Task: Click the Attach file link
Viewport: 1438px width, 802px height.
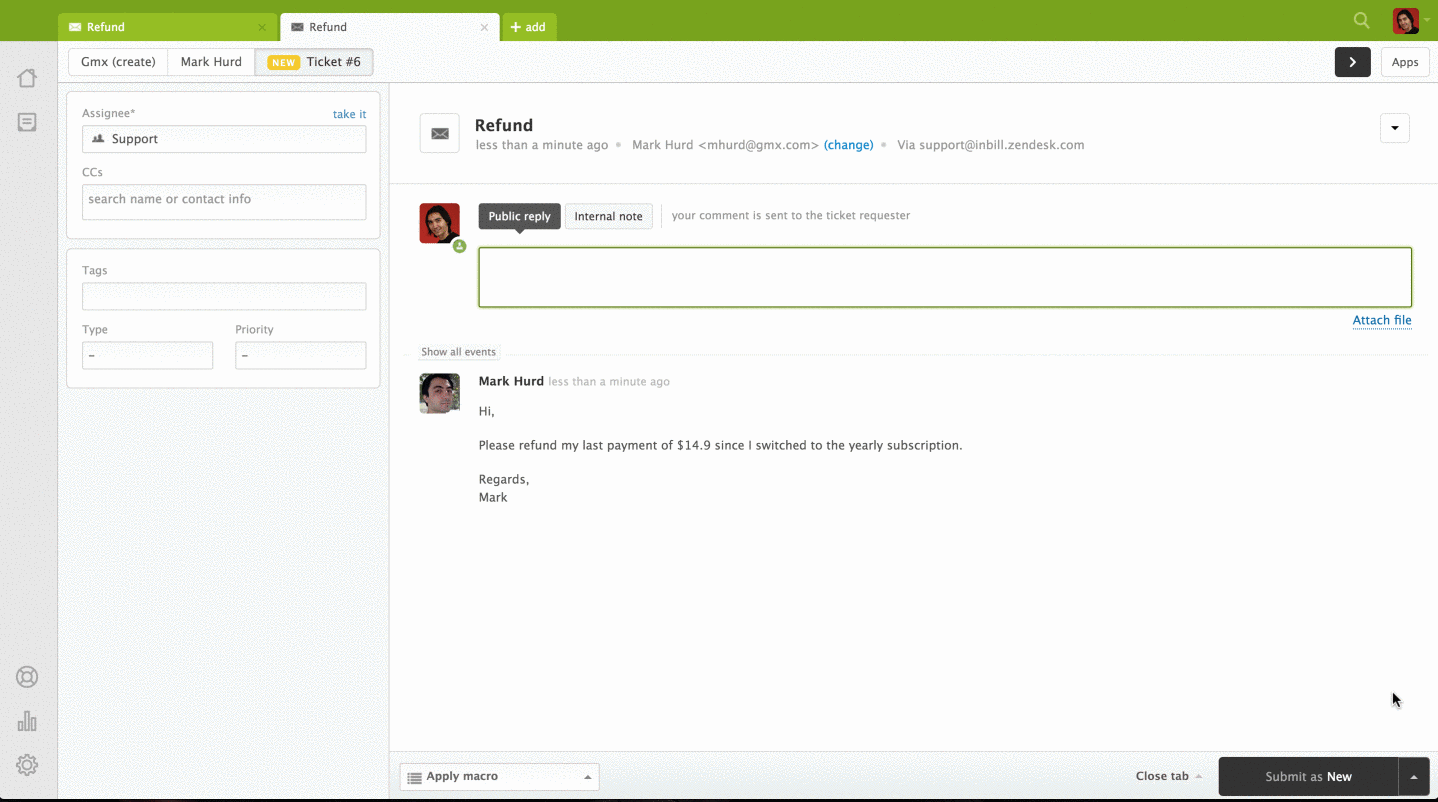Action: coord(1382,320)
